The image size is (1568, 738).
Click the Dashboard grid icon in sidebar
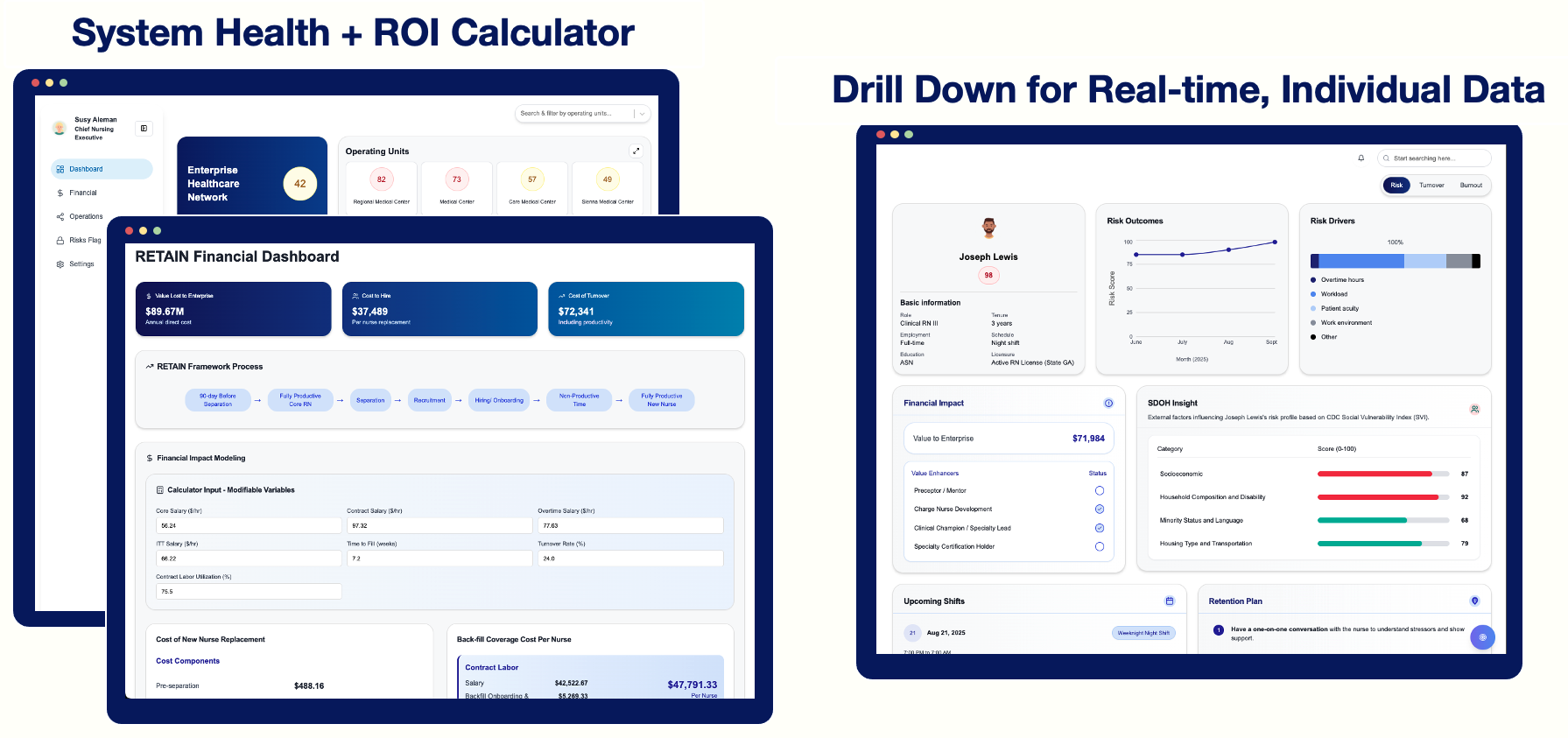pos(60,169)
